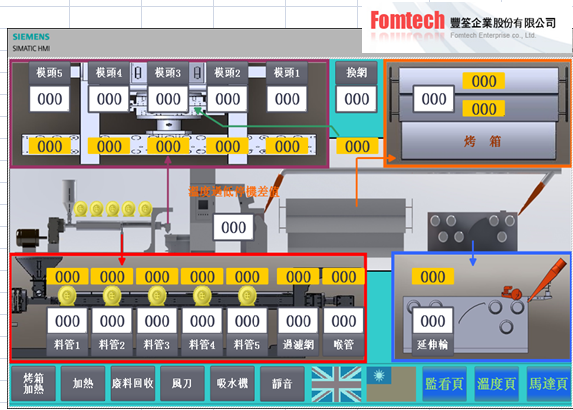Toggle the 靜音 mute button
The image size is (573, 410).
tap(282, 384)
